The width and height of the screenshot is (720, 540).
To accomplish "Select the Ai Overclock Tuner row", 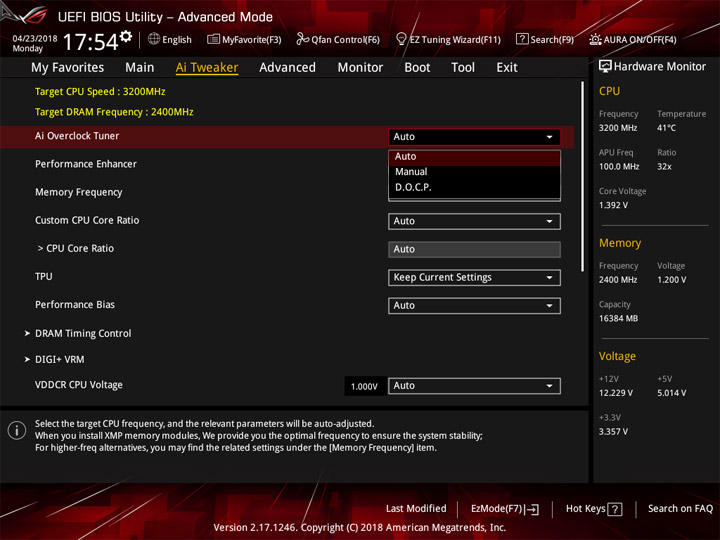I will tap(287, 136).
